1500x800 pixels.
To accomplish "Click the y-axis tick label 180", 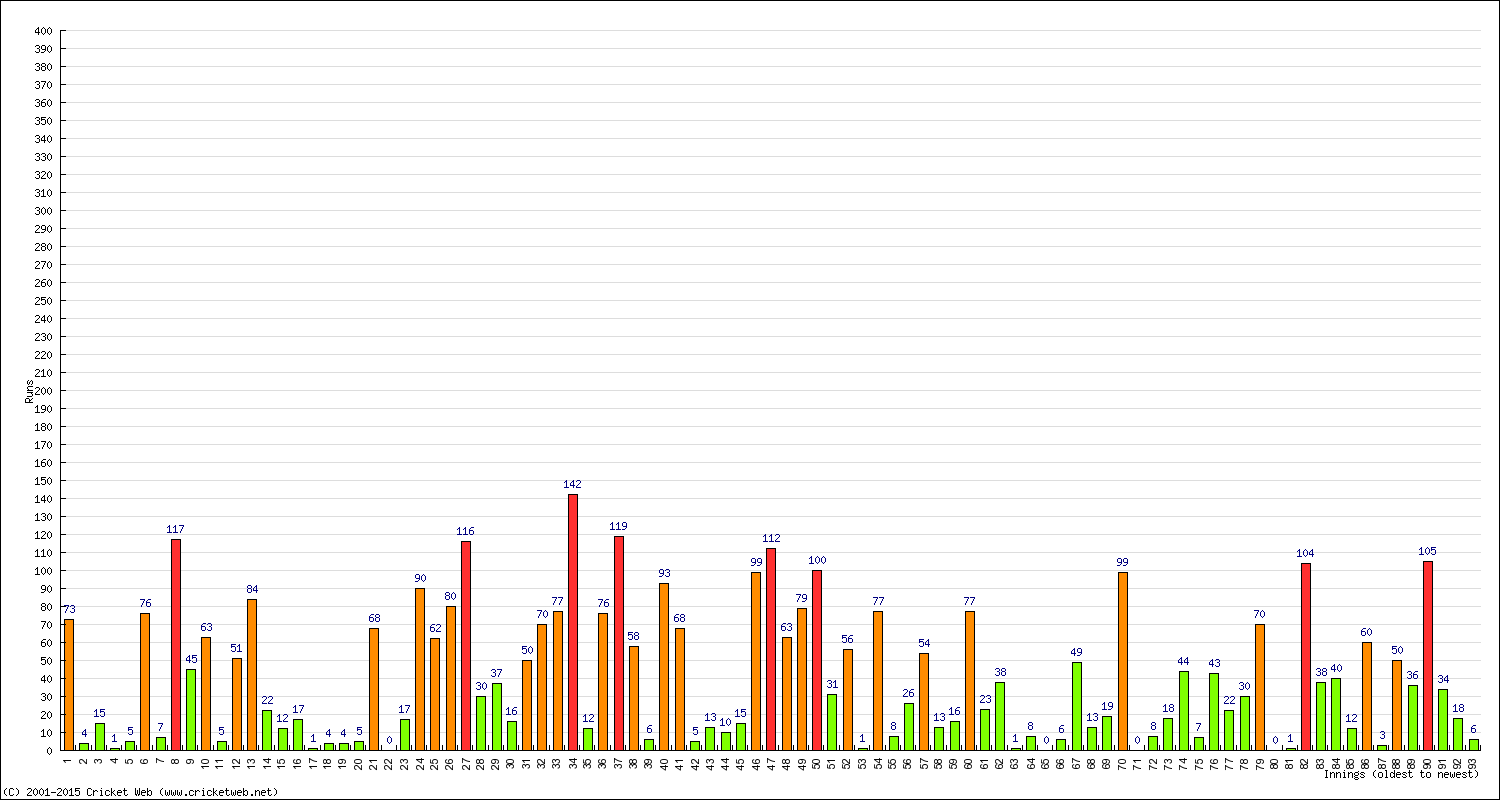I will [43, 427].
